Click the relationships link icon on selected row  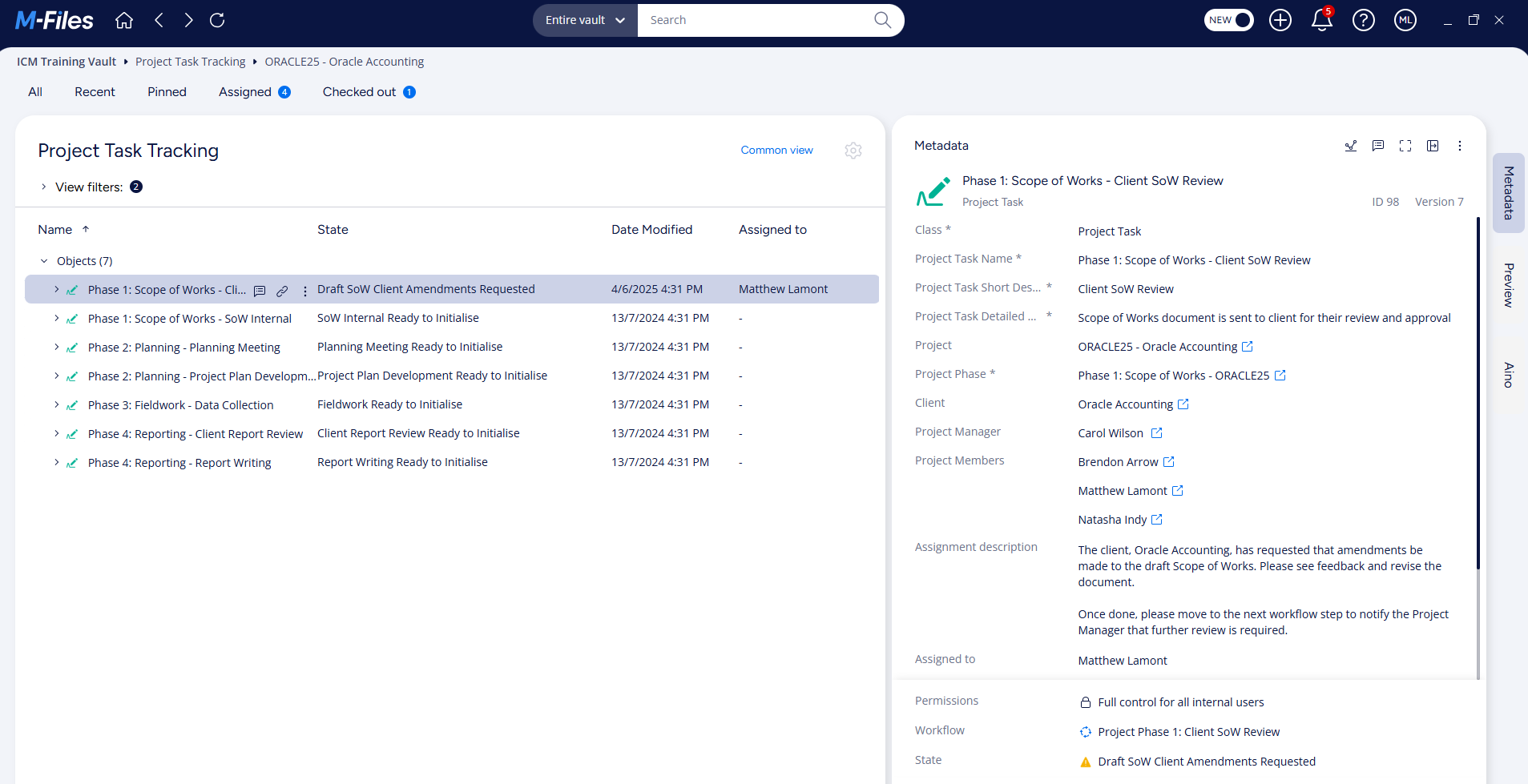pyautogui.click(x=282, y=291)
